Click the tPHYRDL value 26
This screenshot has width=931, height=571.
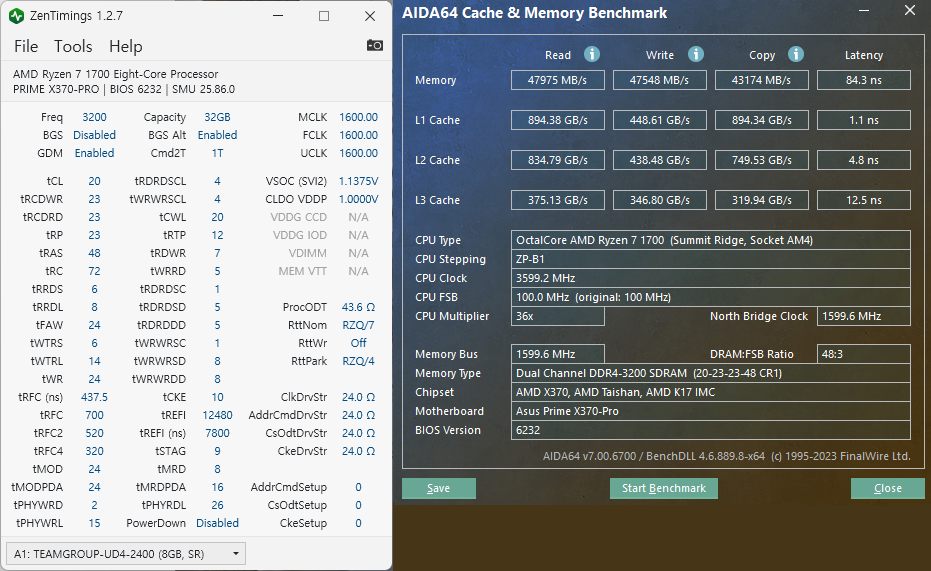[217, 505]
